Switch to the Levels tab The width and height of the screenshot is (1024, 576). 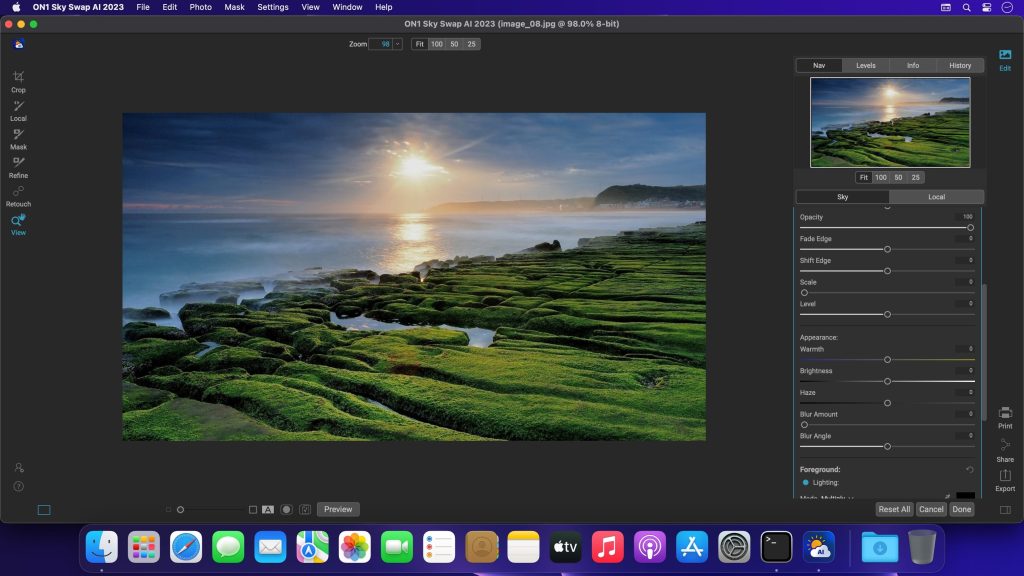866,65
